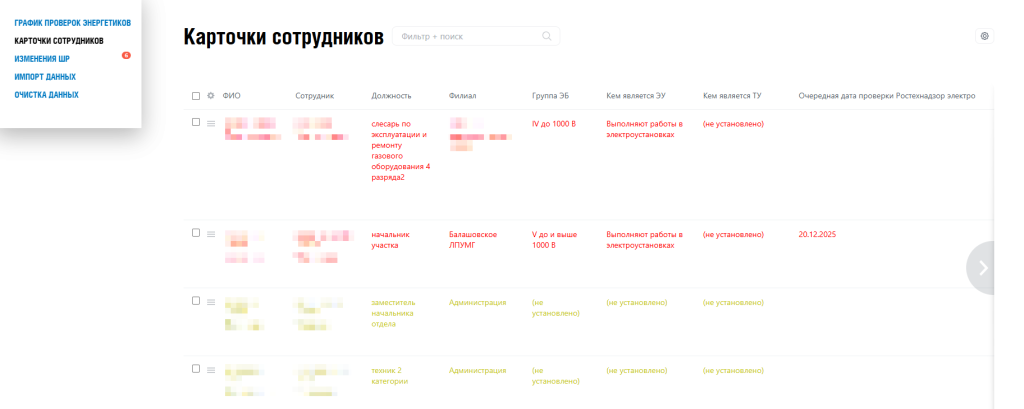
Task: Open Карточки сотрудников menu item
Action: (59, 41)
